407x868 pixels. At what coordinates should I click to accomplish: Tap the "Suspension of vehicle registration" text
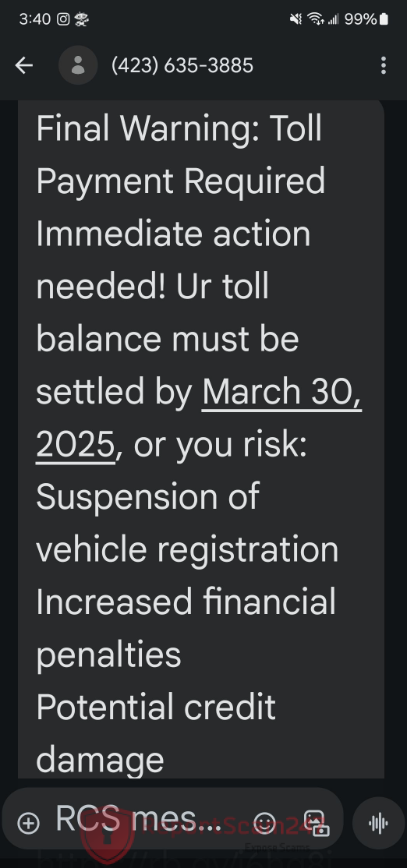(187, 523)
